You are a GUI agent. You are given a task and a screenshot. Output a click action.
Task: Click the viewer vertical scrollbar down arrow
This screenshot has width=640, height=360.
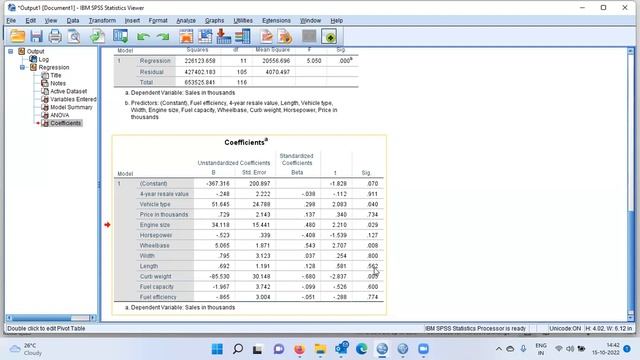pos(631,318)
